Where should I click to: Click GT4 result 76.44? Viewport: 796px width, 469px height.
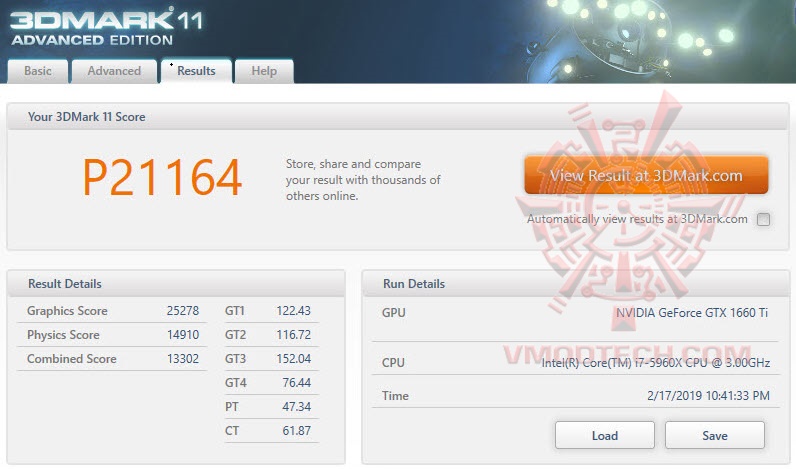click(x=296, y=383)
